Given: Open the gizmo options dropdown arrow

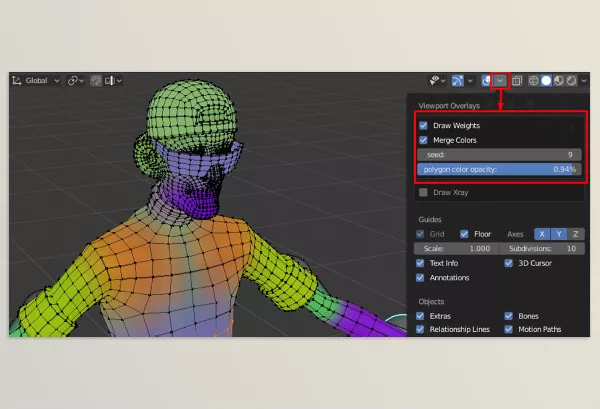Looking at the screenshot, I should pyautogui.click(x=470, y=81).
